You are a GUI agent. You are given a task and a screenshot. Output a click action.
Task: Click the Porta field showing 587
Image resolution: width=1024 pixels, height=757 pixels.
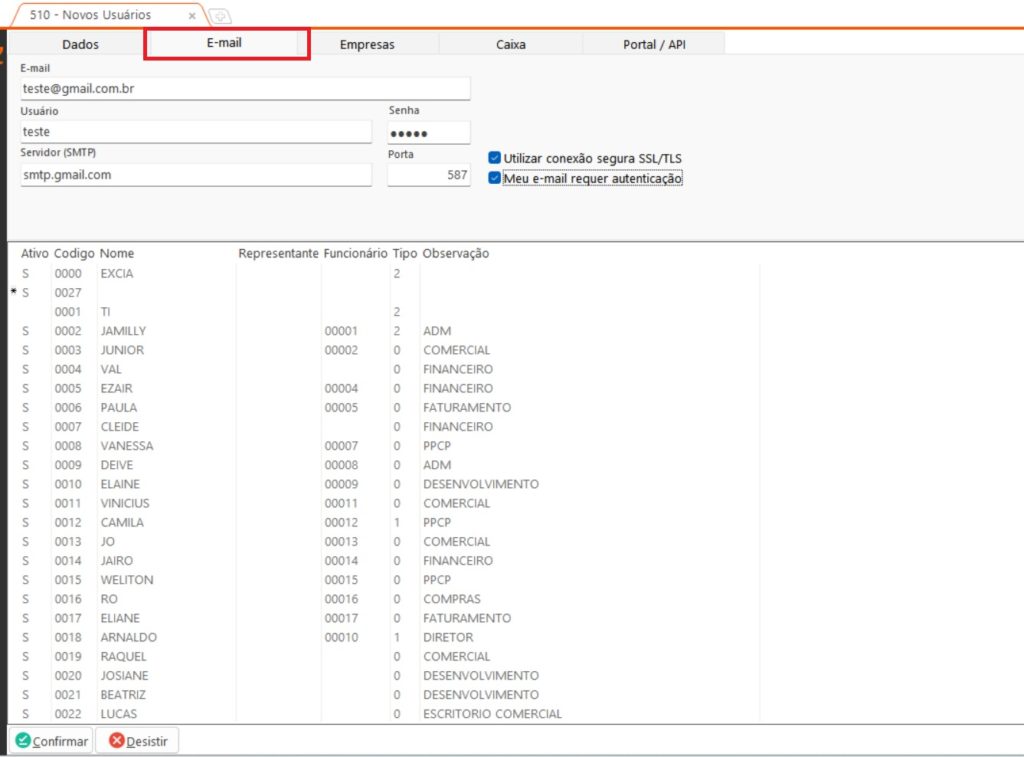[428, 175]
